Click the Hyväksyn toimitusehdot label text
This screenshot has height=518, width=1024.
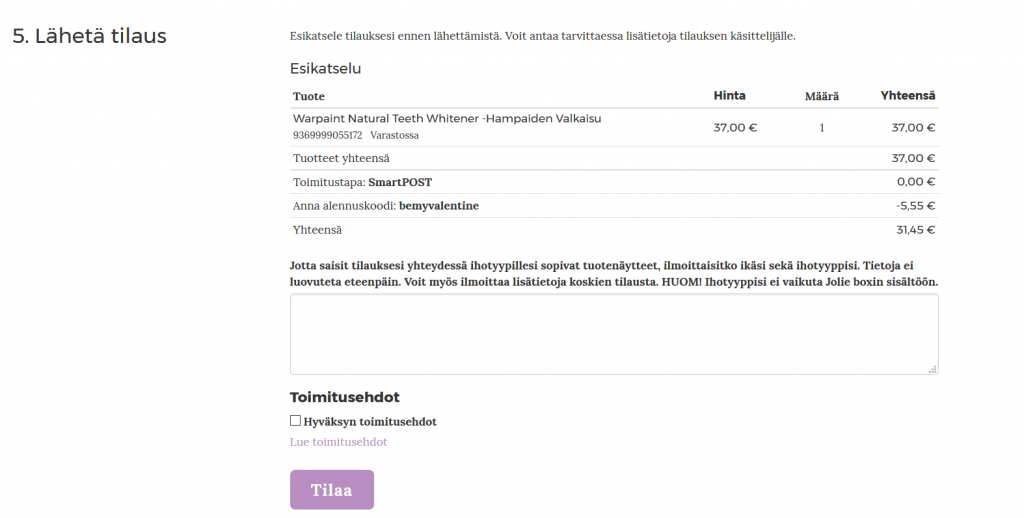click(x=369, y=422)
